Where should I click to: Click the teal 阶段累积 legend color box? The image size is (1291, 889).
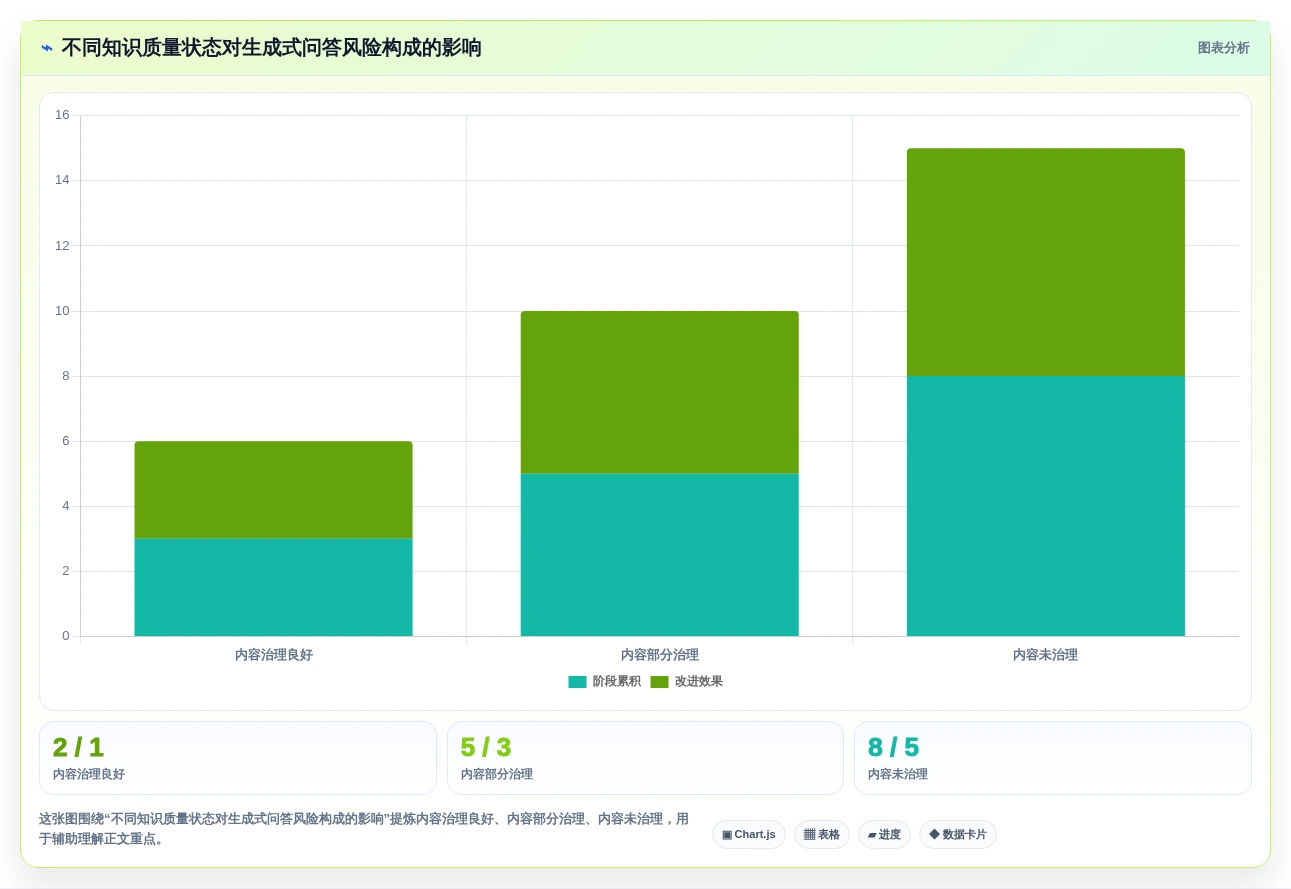click(577, 682)
